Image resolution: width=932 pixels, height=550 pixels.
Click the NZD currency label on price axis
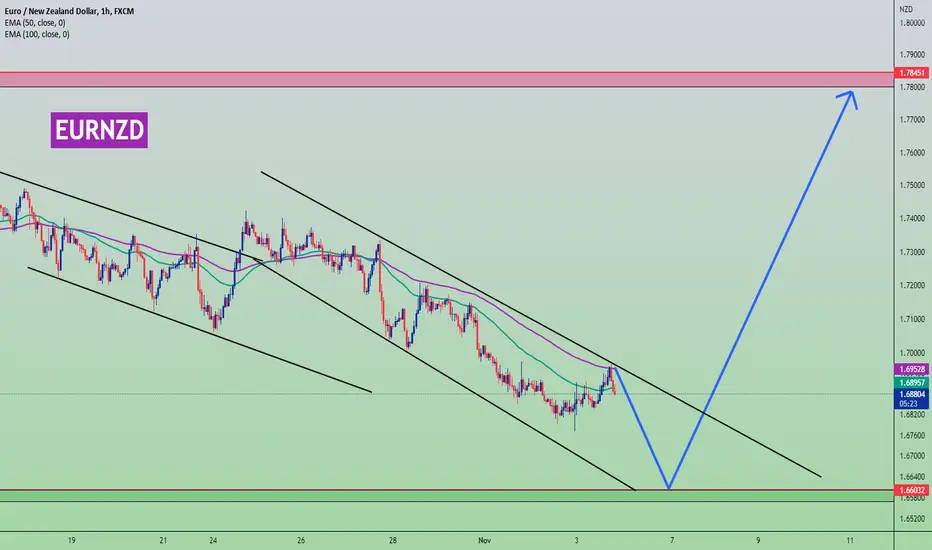(x=906, y=10)
